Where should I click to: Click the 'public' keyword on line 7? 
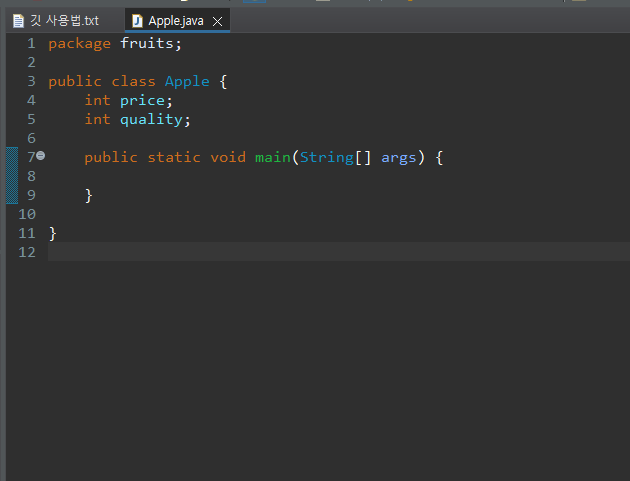pos(111,158)
